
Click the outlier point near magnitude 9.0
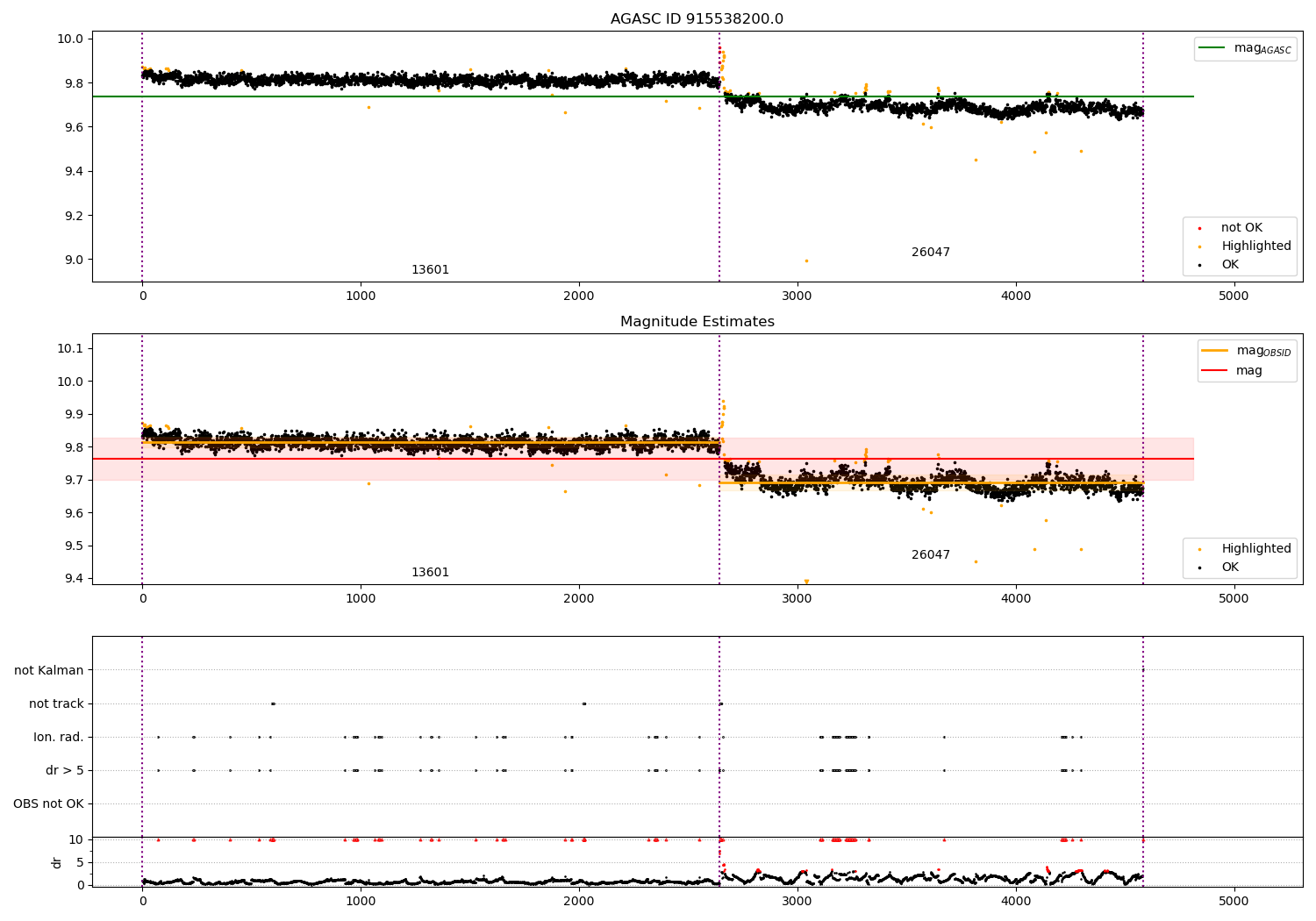[806, 261]
